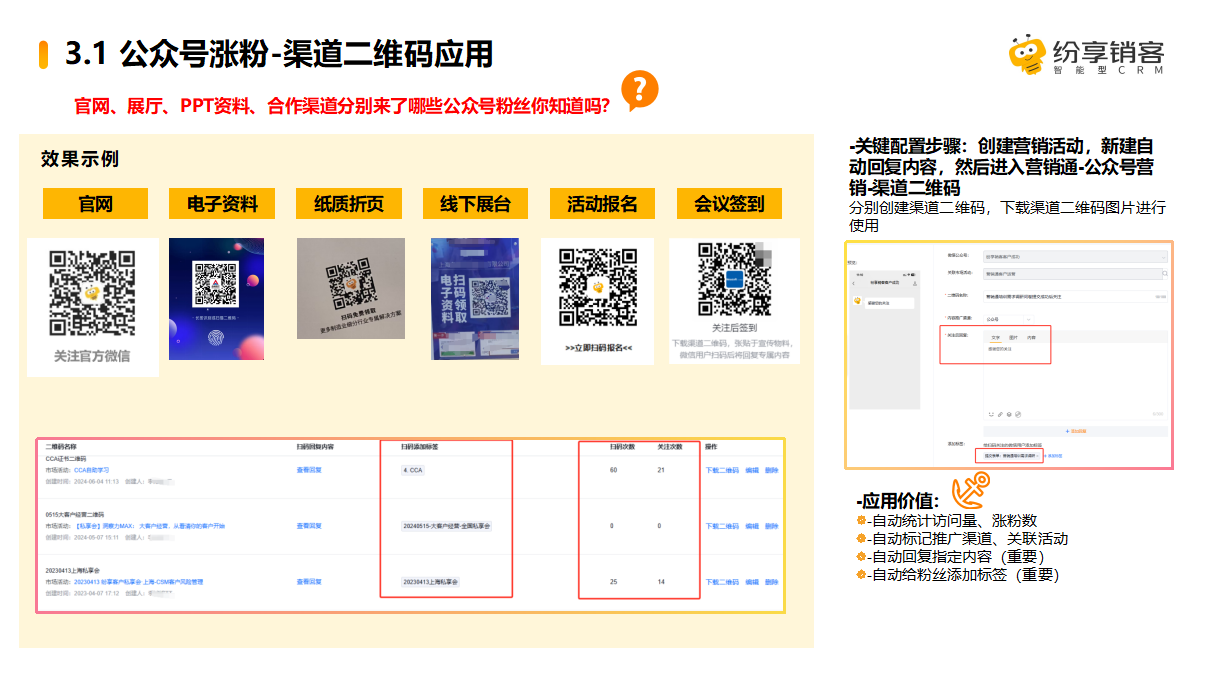Click the 扫码添加标签 column header
The width and height of the screenshot is (1206, 678).
[x=419, y=447]
